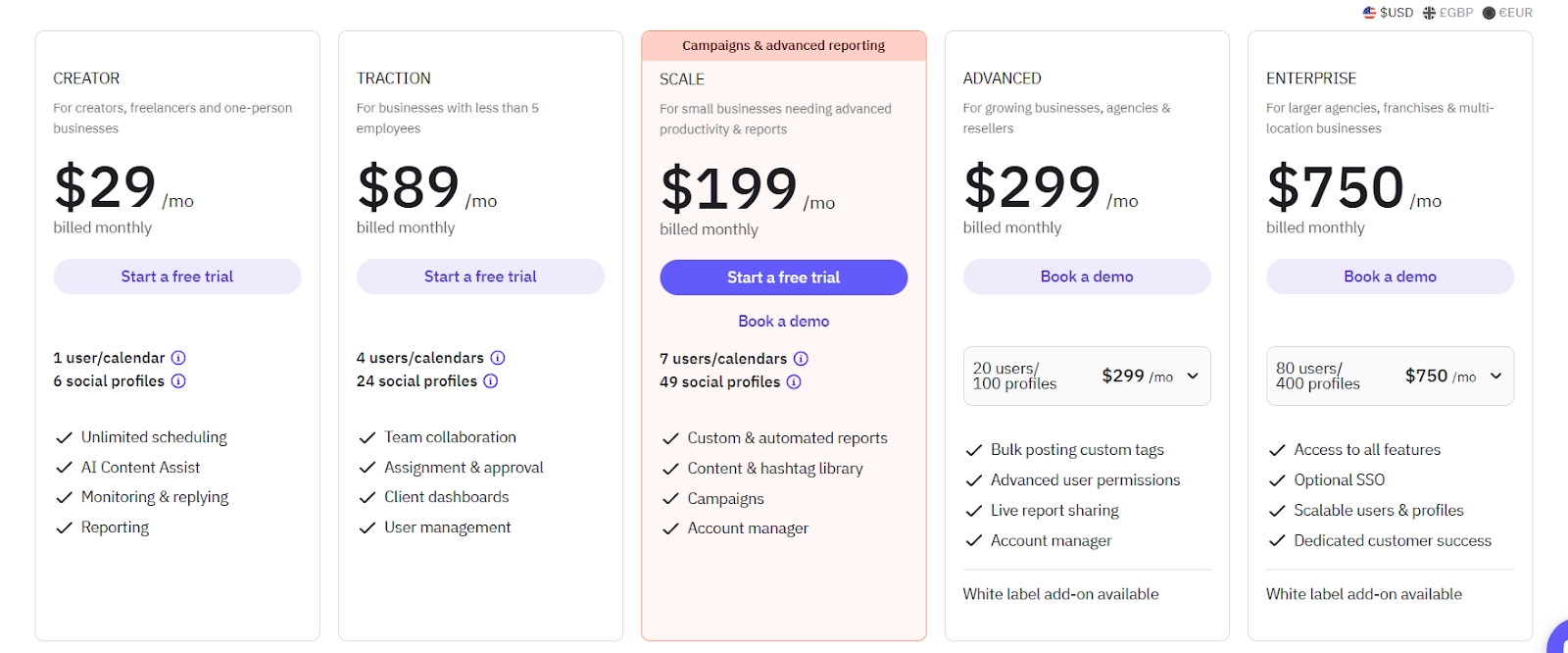Click the chevron next to $750 /mo
This screenshot has width=1568, height=653.
pyautogui.click(x=1496, y=376)
